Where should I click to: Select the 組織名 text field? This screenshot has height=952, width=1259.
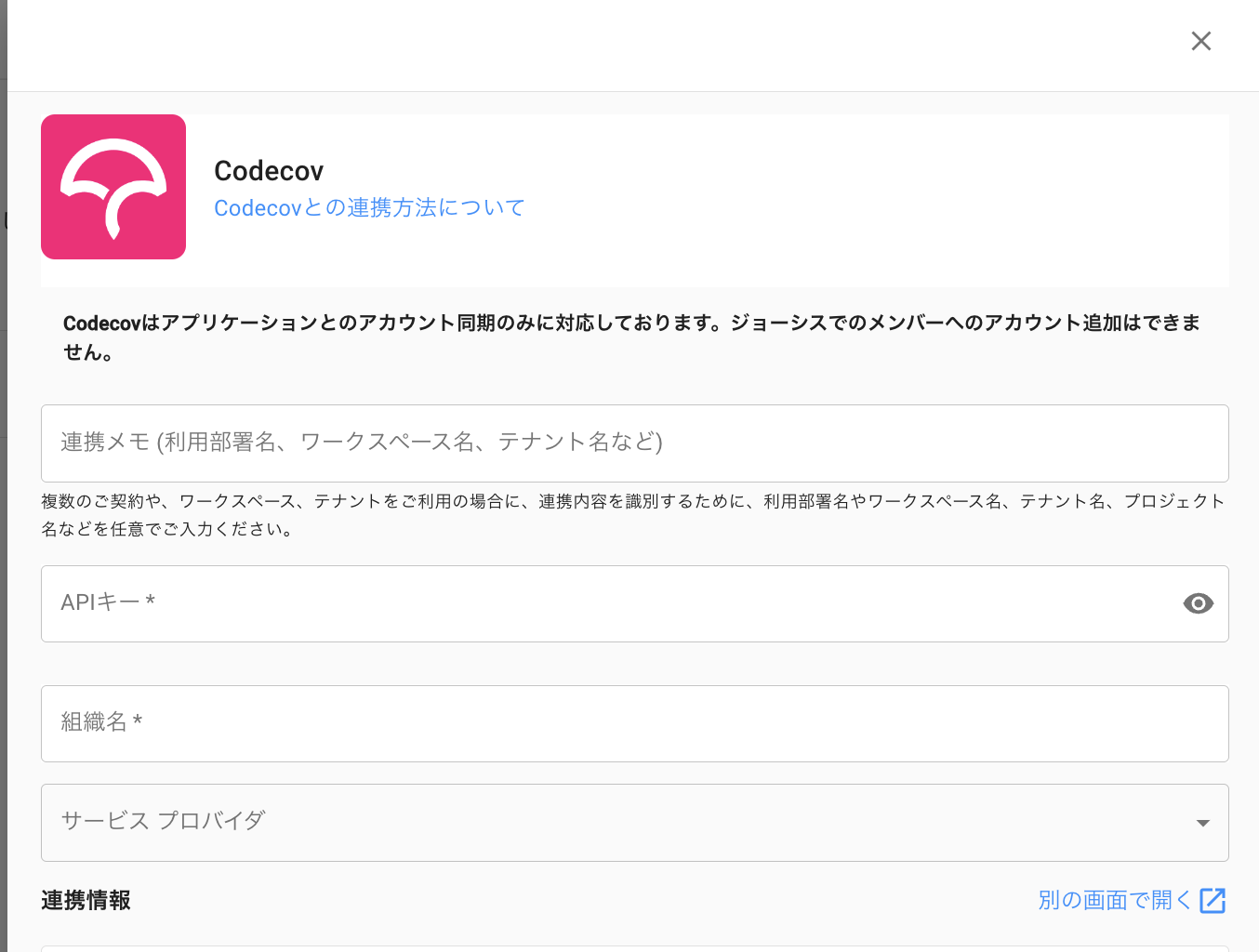click(634, 724)
